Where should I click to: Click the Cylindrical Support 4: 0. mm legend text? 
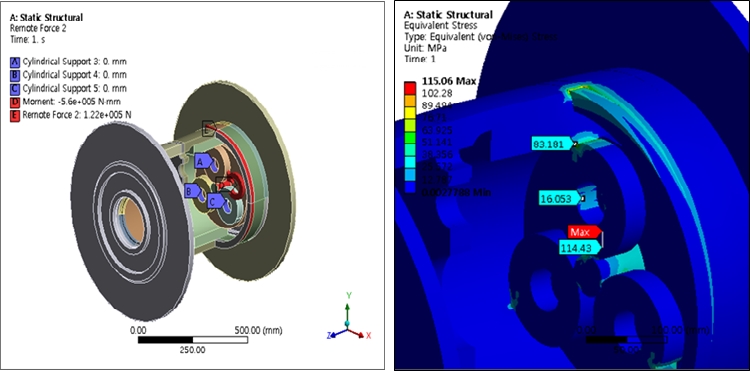[75, 76]
